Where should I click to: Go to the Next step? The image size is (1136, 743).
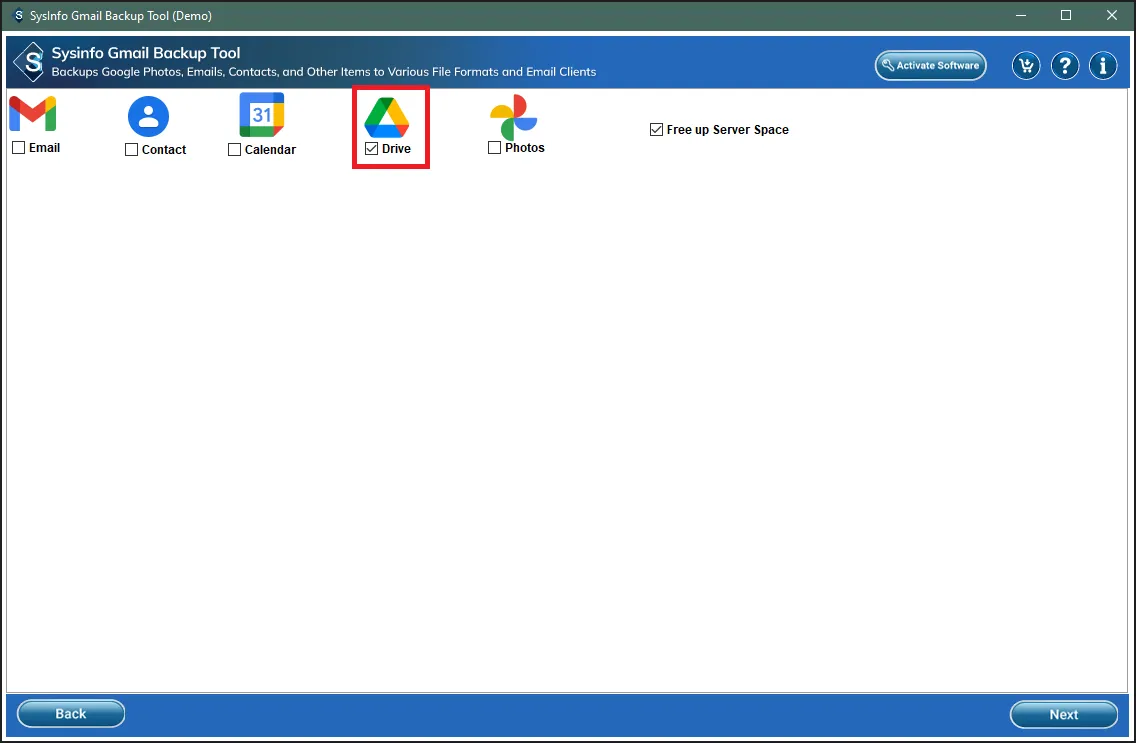click(1064, 714)
